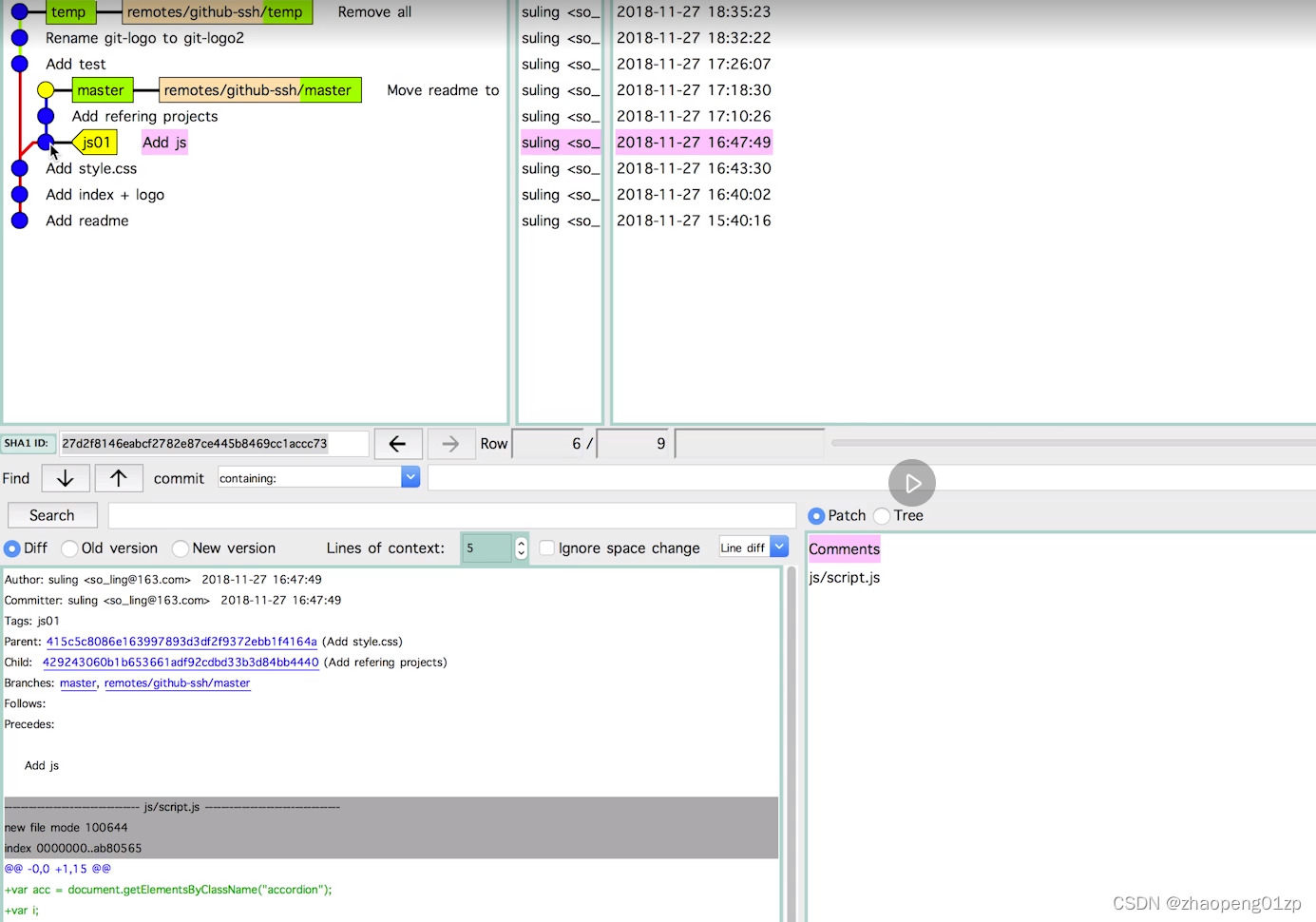Click the commit node for Add refering projects
This screenshot has width=1316, height=922.
[x=46, y=116]
